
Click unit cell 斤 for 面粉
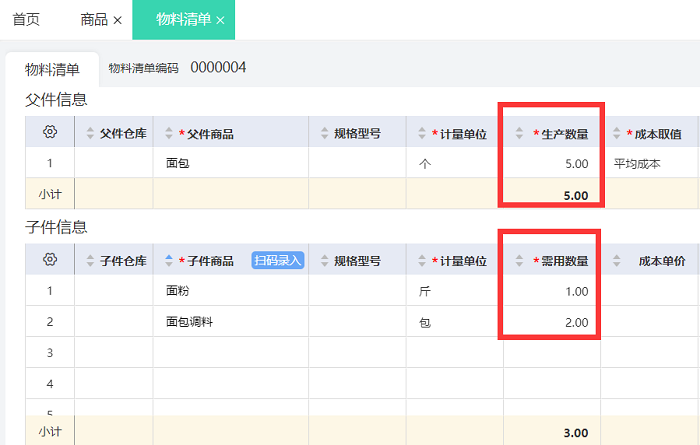coord(454,291)
